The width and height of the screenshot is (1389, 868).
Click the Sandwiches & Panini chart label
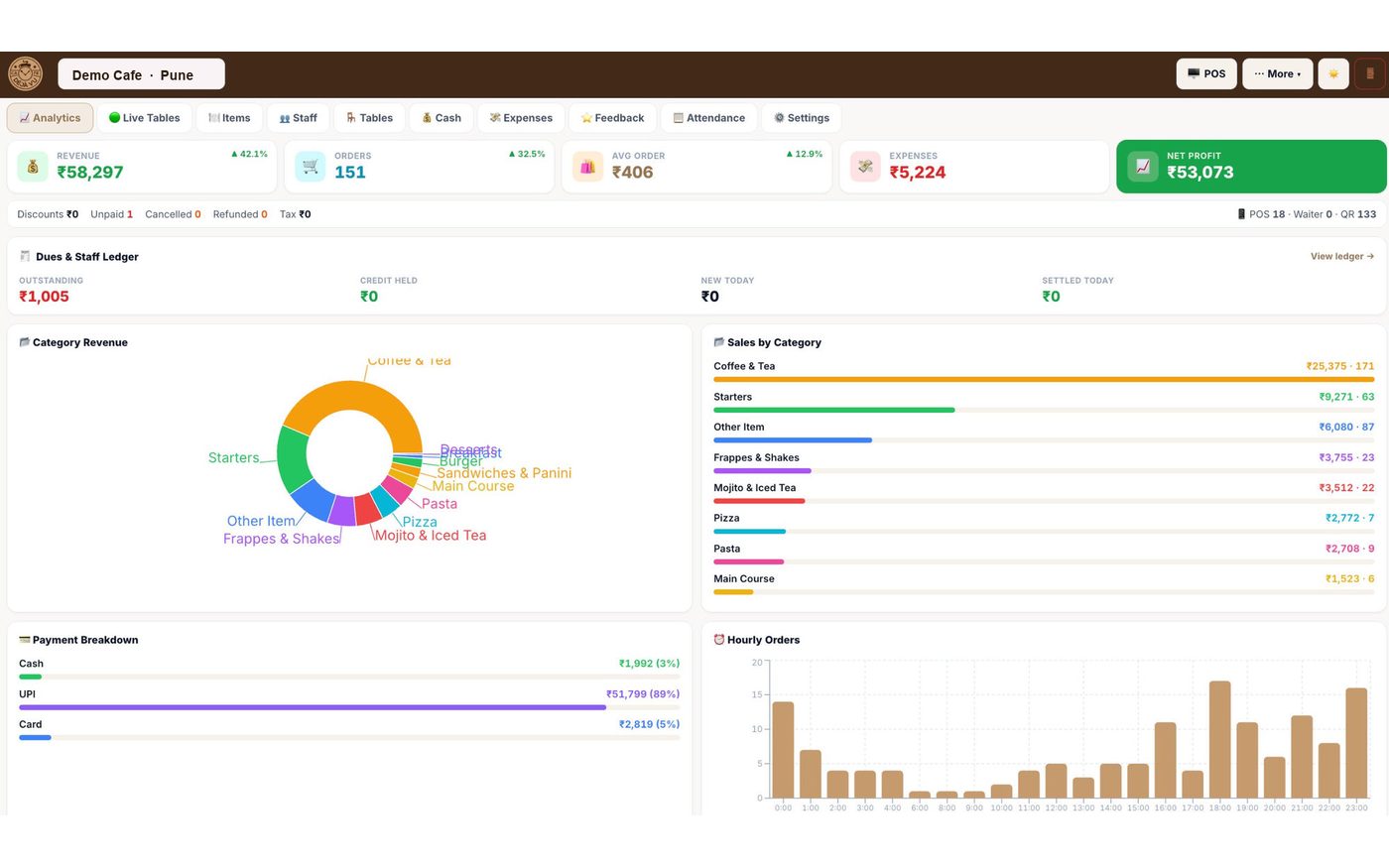pyautogui.click(x=504, y=473)
